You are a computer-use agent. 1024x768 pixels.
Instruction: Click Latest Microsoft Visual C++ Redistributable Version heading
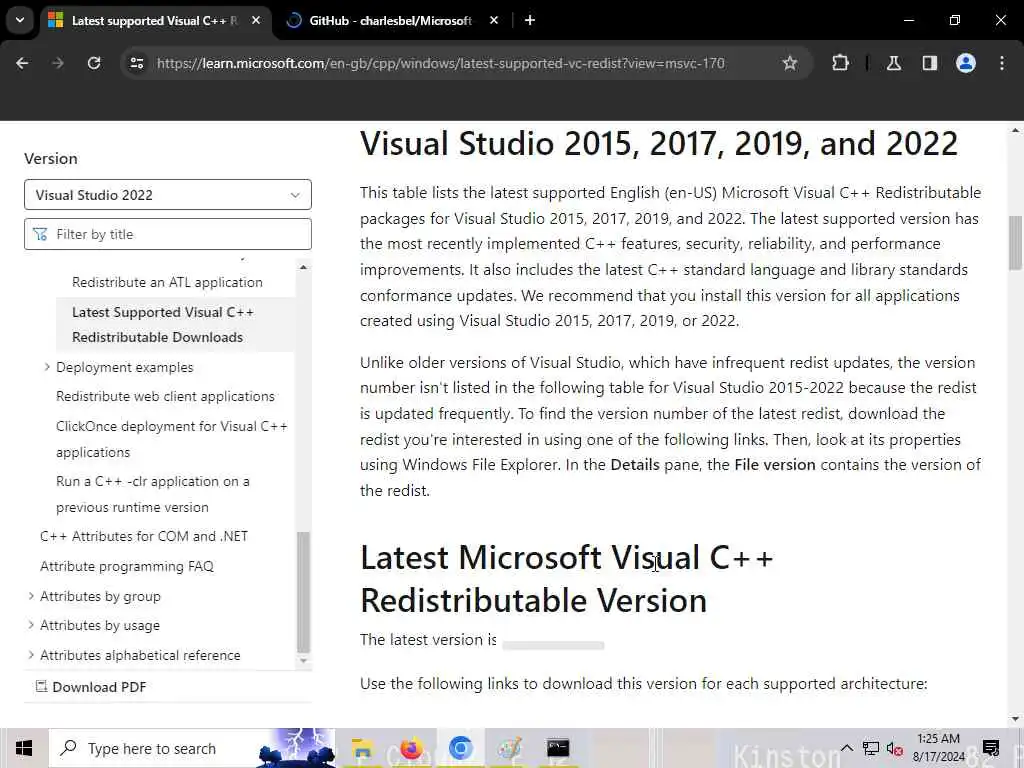[x=567, y=579]
